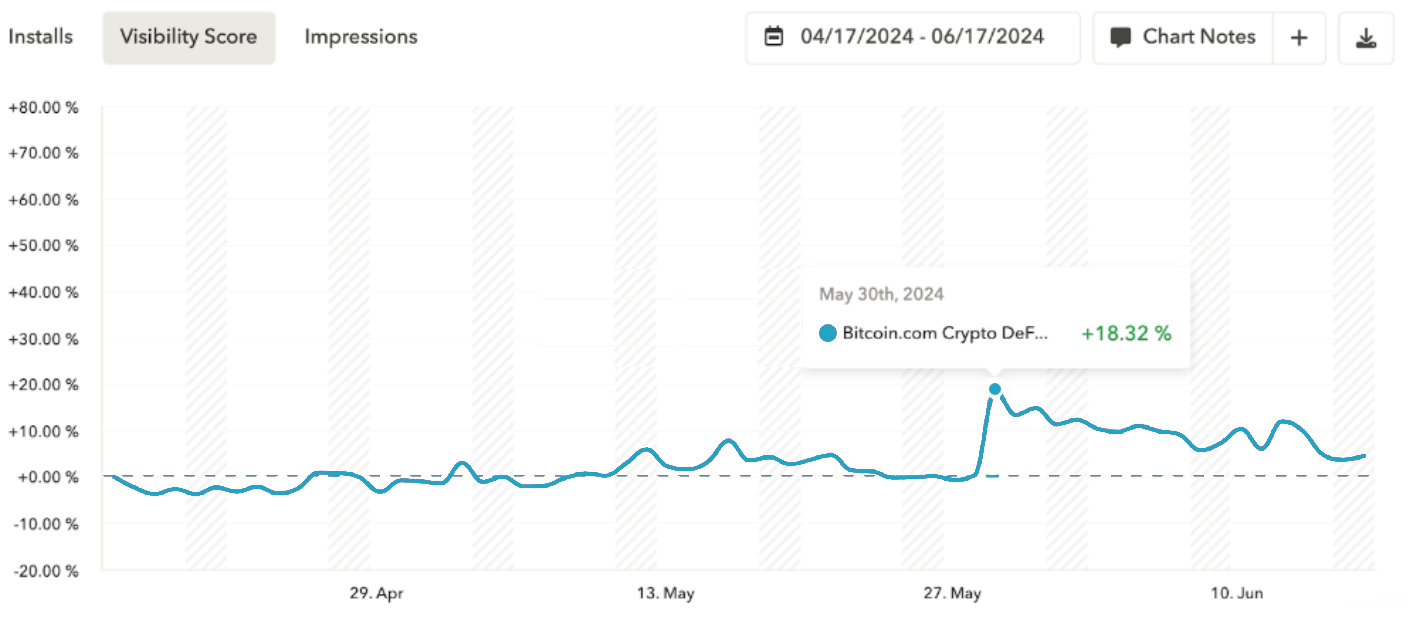Click the 29. Apr axis date label
1408x635 pixels.
pyautogui.click(x=376, y=593)
